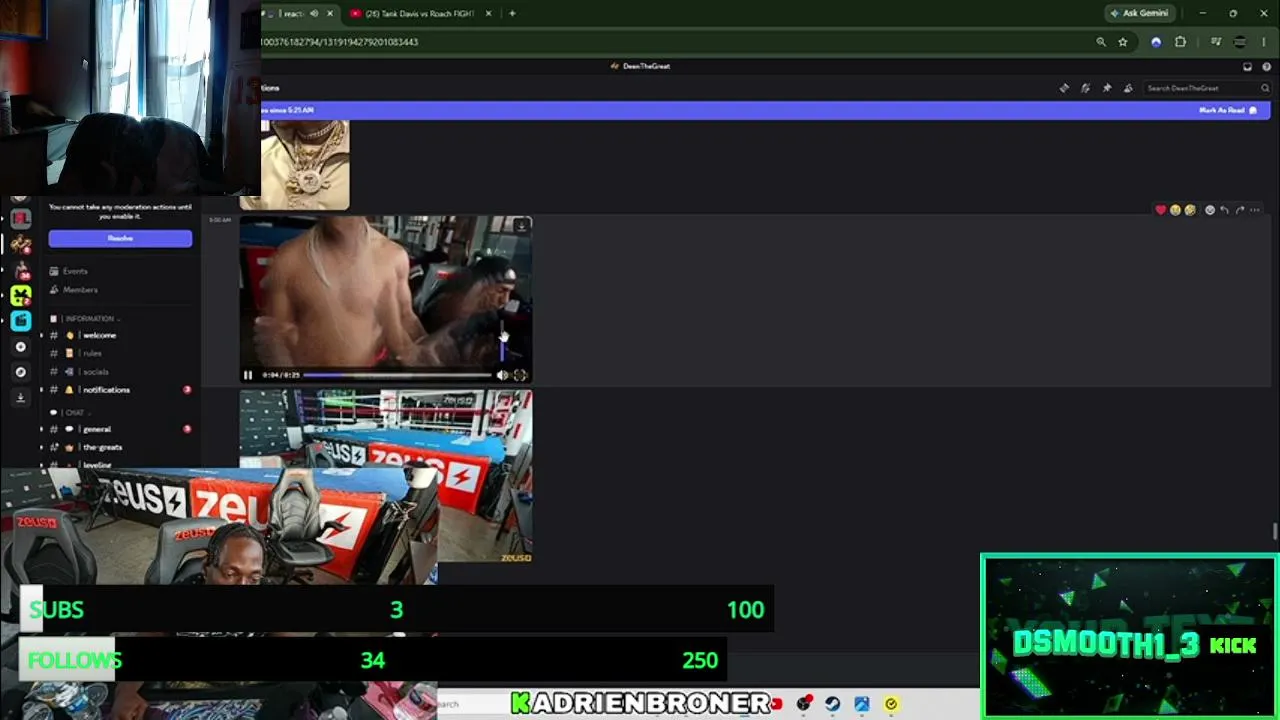Image resolution: width=1280 pixels, height=720 pixels.
Task: Open a new browser tab
Action: [512, 13]
